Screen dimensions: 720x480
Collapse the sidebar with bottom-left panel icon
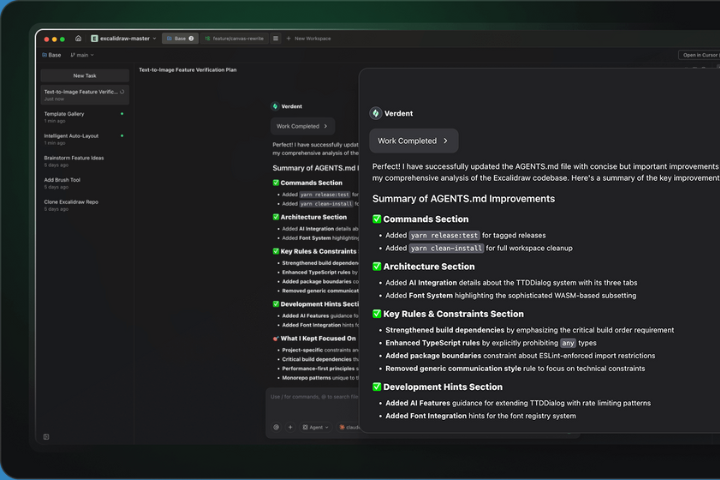[46, 437]
